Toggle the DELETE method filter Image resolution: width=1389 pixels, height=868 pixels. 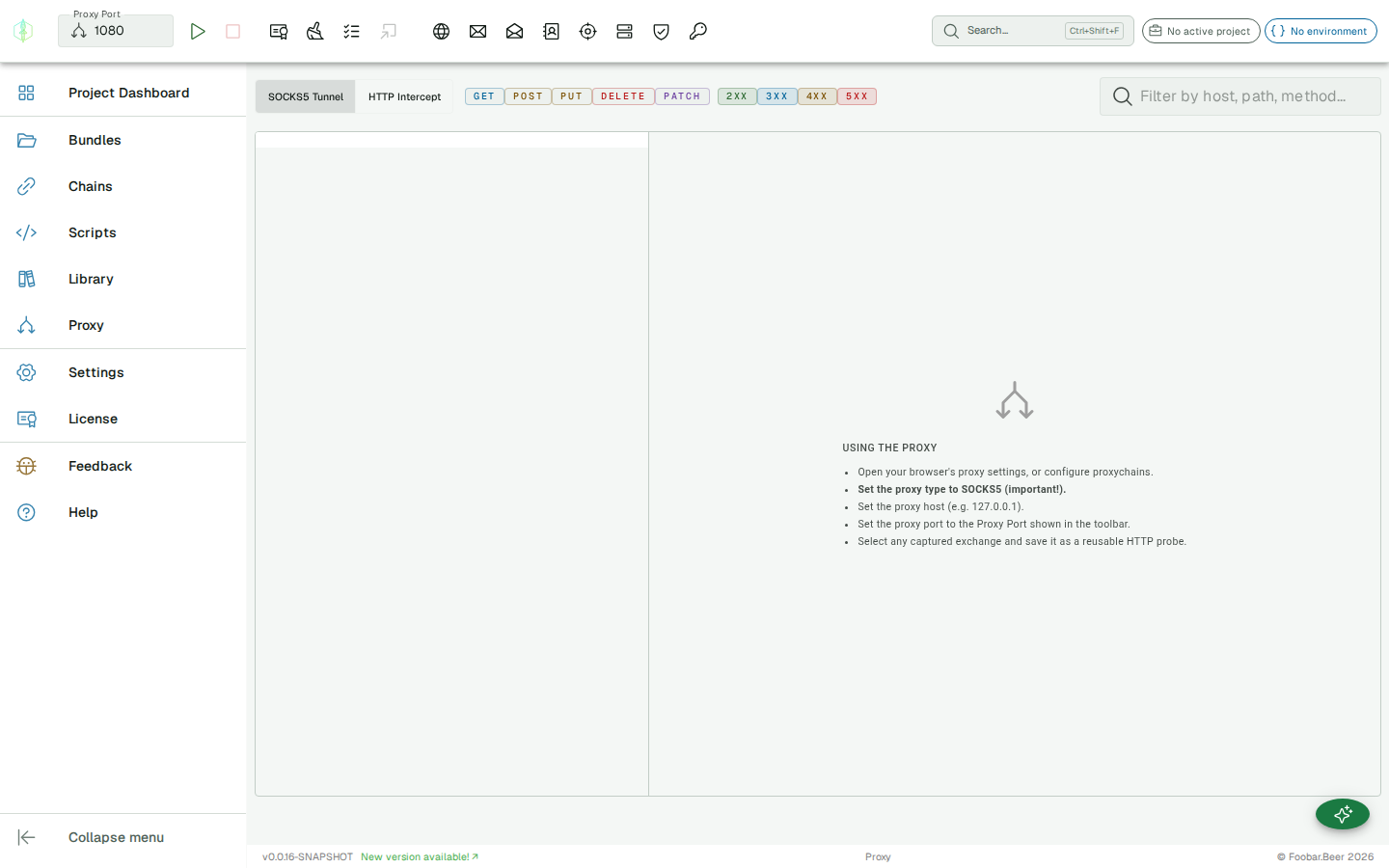(623, 96)
